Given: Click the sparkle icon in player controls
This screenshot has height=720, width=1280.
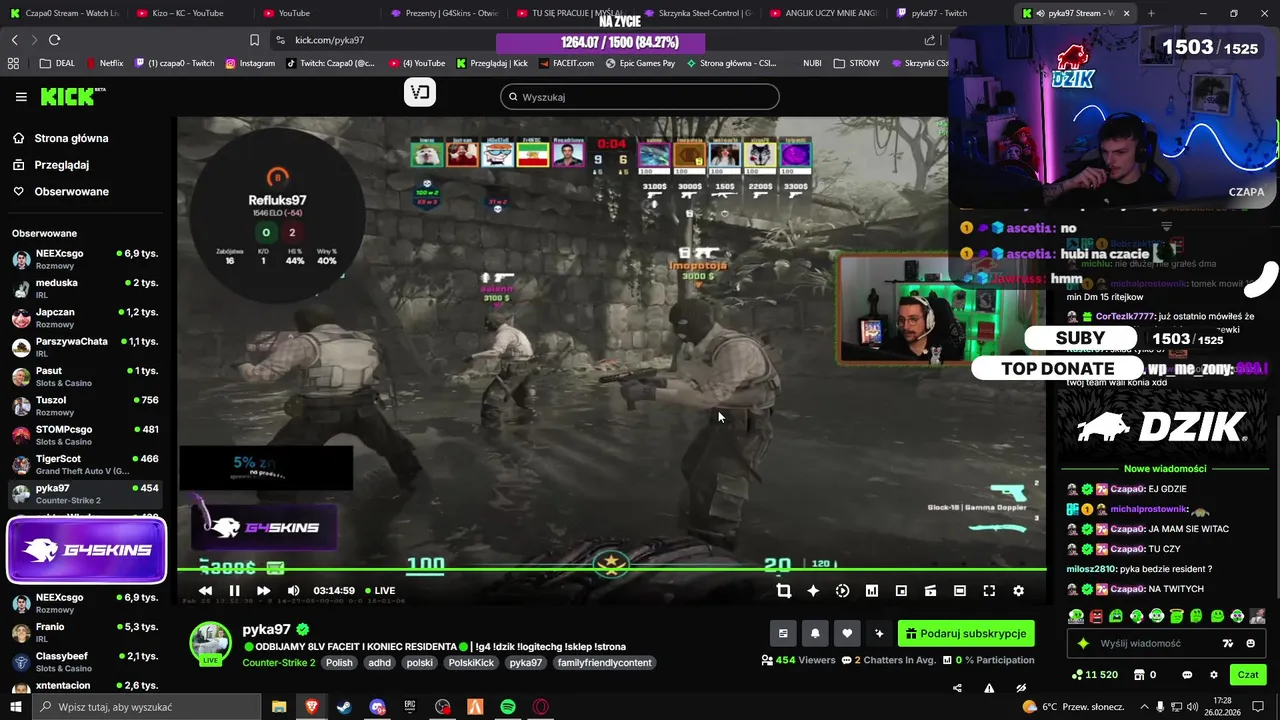Looking at the screenshot, I should pyautogui.click(x=813, y=591).
